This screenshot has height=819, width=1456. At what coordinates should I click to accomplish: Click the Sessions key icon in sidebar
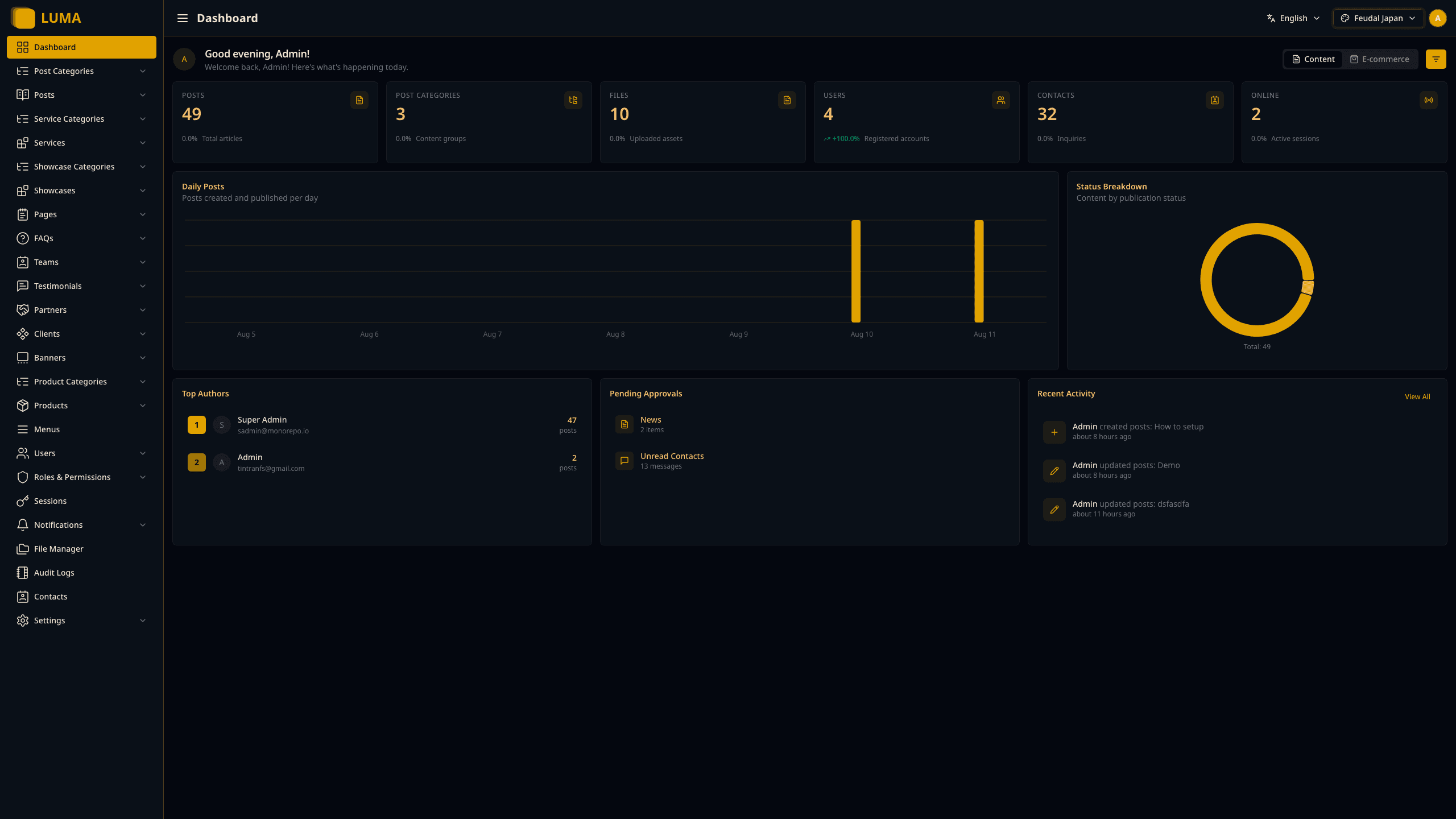pos(23,501)
